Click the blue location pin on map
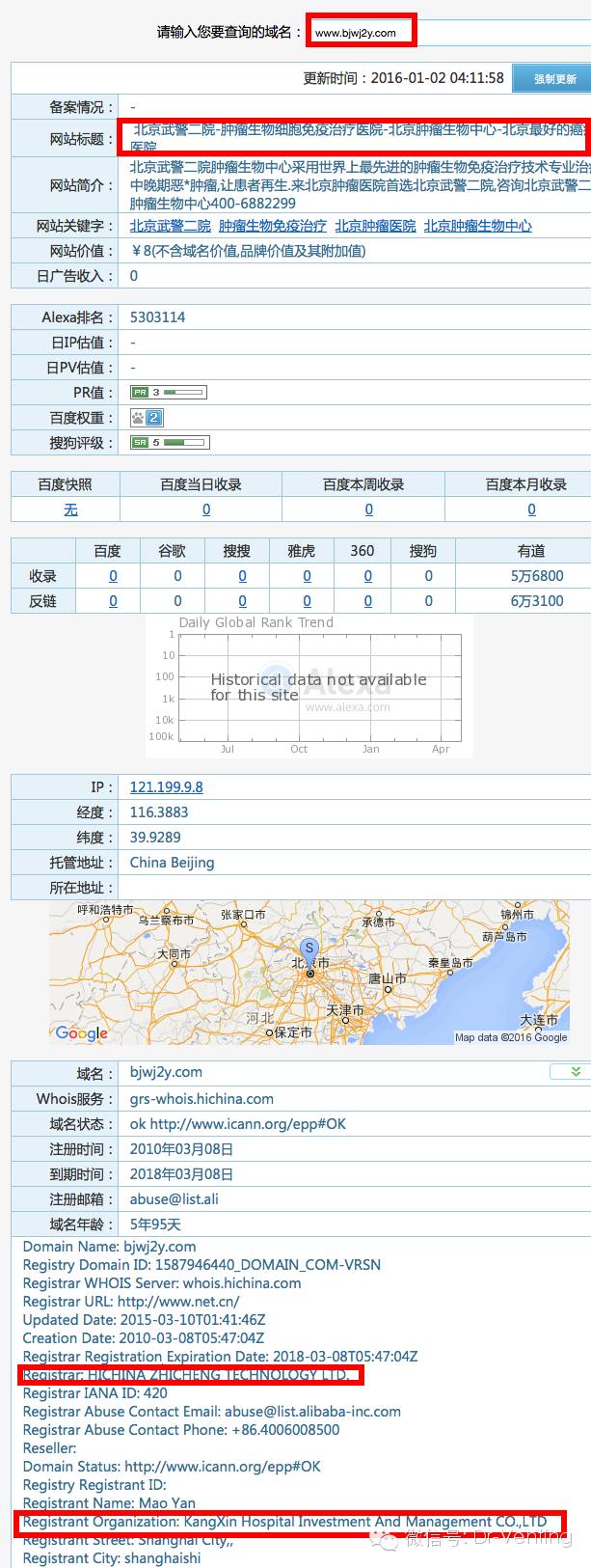This screenshot has height=1568, width=591. 309,950
